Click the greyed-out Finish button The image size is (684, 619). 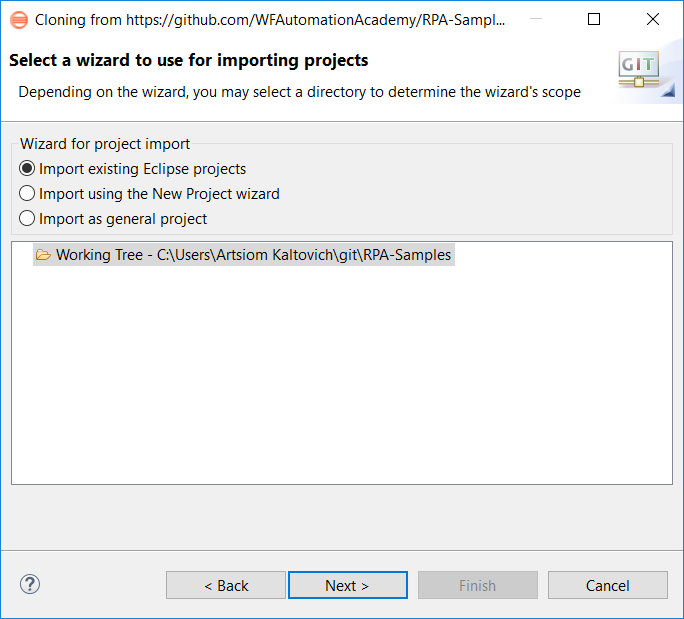point(478,585)
